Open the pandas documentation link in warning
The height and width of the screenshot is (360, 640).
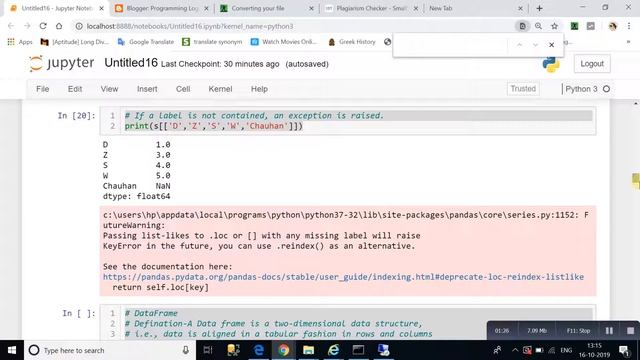coord(343,277)
